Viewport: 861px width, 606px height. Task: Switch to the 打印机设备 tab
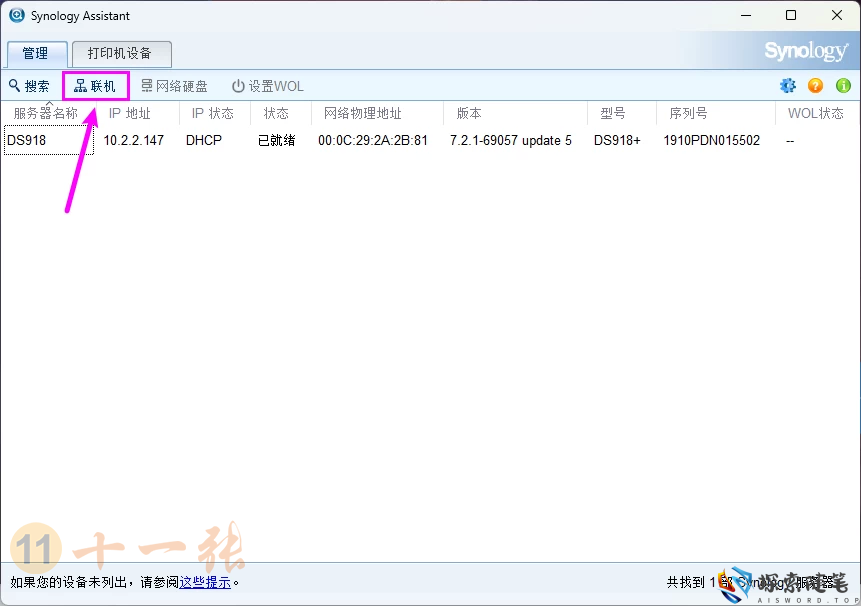pyautogui.click(x=122, y=53)
